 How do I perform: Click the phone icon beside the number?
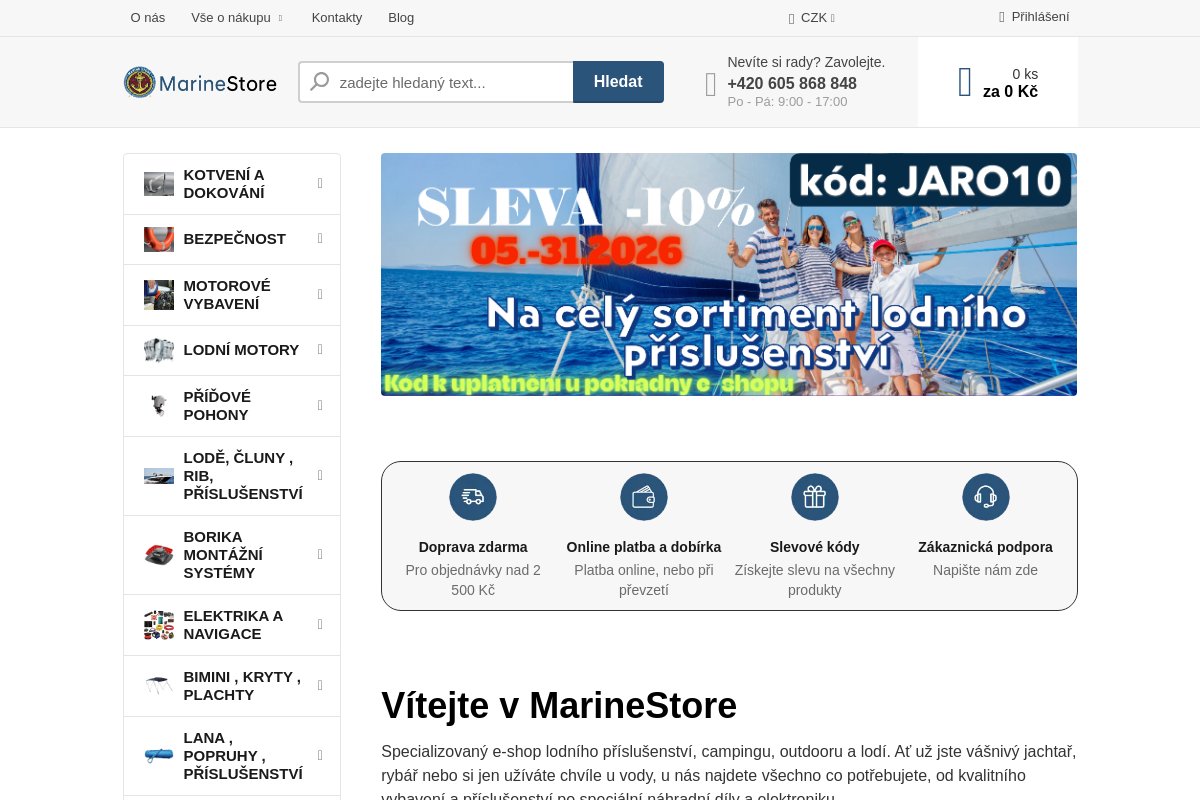click(711, 84)
